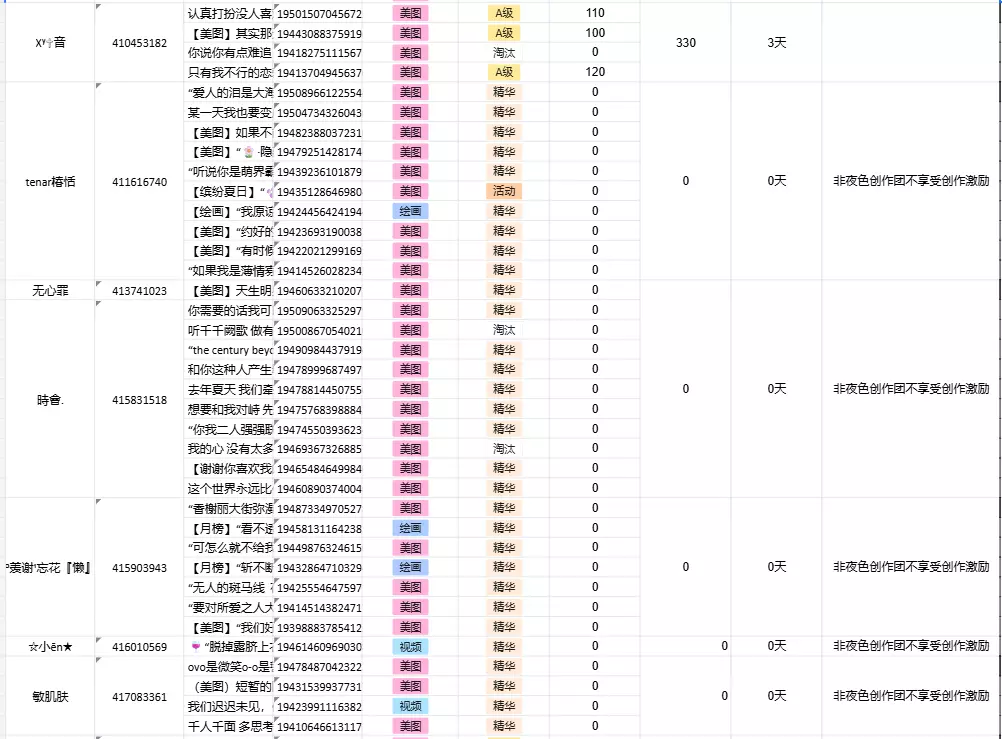Click the 0天 cell in ☆小ēn★ row
The width and height of the screenshot is (1002, 739).
pyautogui.click(x=776, y=646)
